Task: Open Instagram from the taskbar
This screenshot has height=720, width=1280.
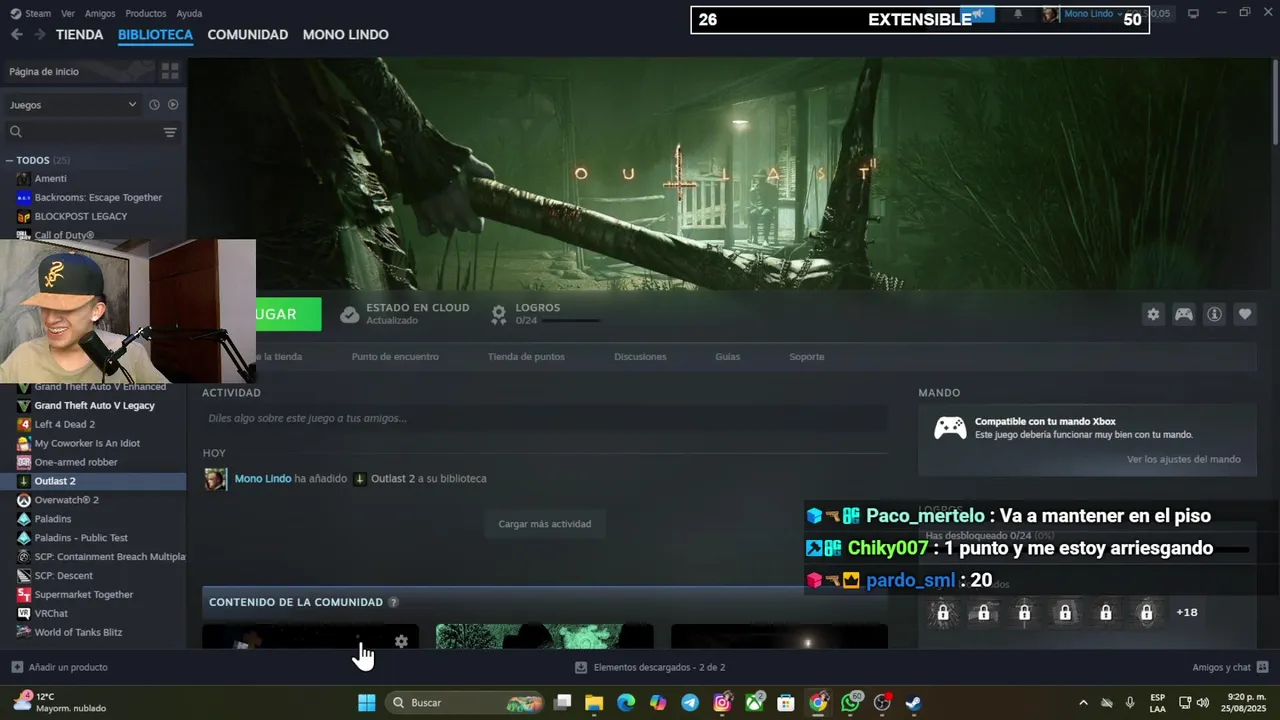Action: coord(722,702)
